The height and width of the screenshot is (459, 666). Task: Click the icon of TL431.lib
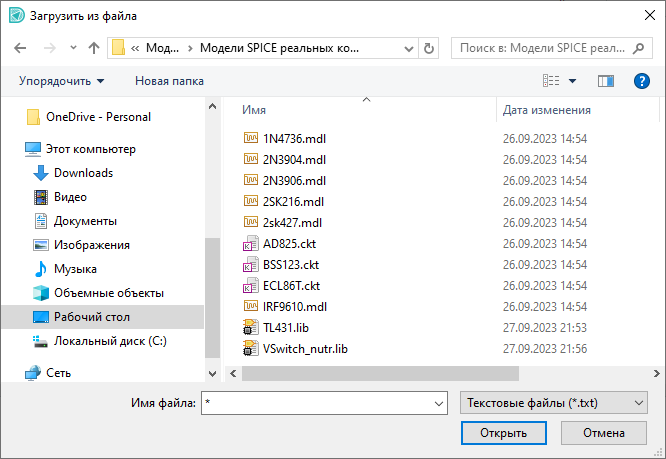[x=251, y=327]
